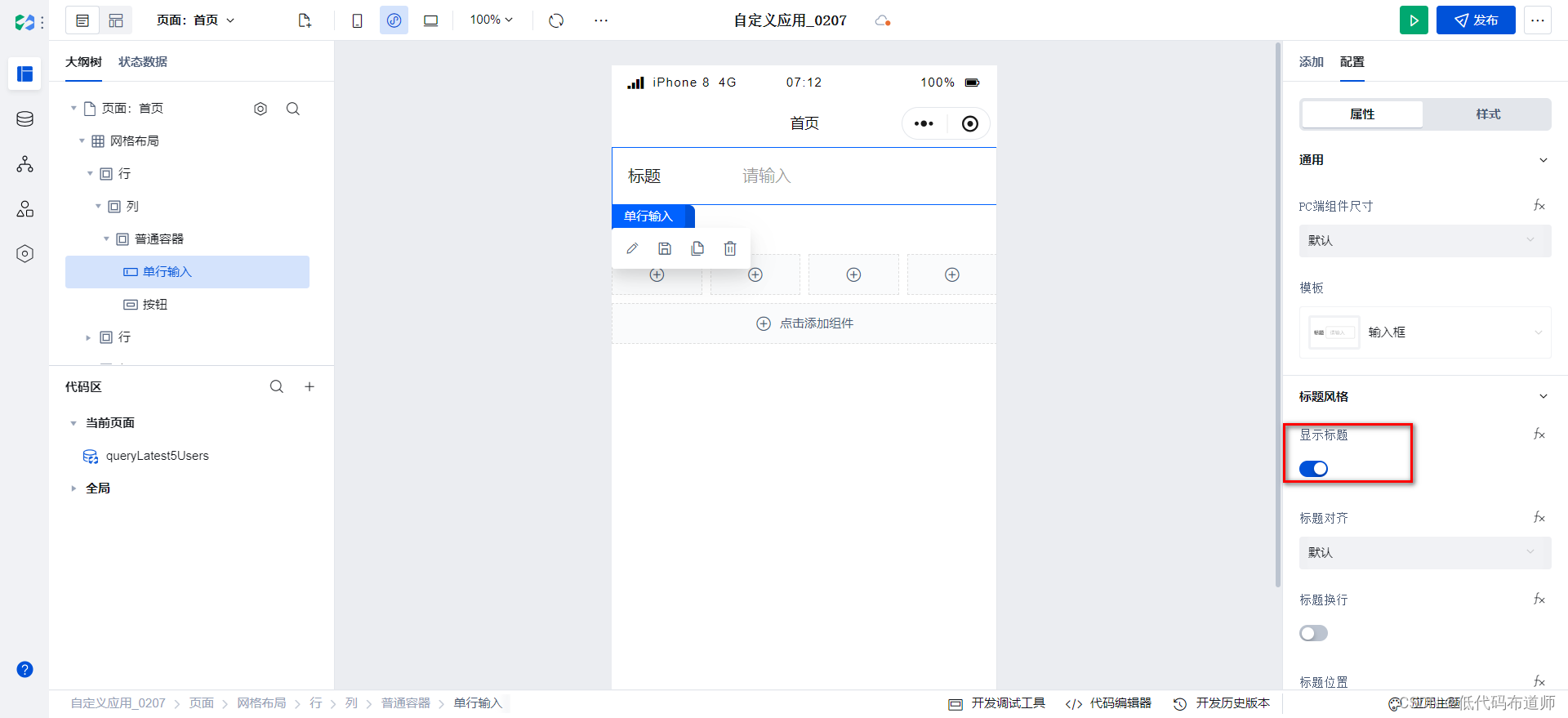
Task: Select the mobile phone preview device icon
Action: tap(357, 20)
